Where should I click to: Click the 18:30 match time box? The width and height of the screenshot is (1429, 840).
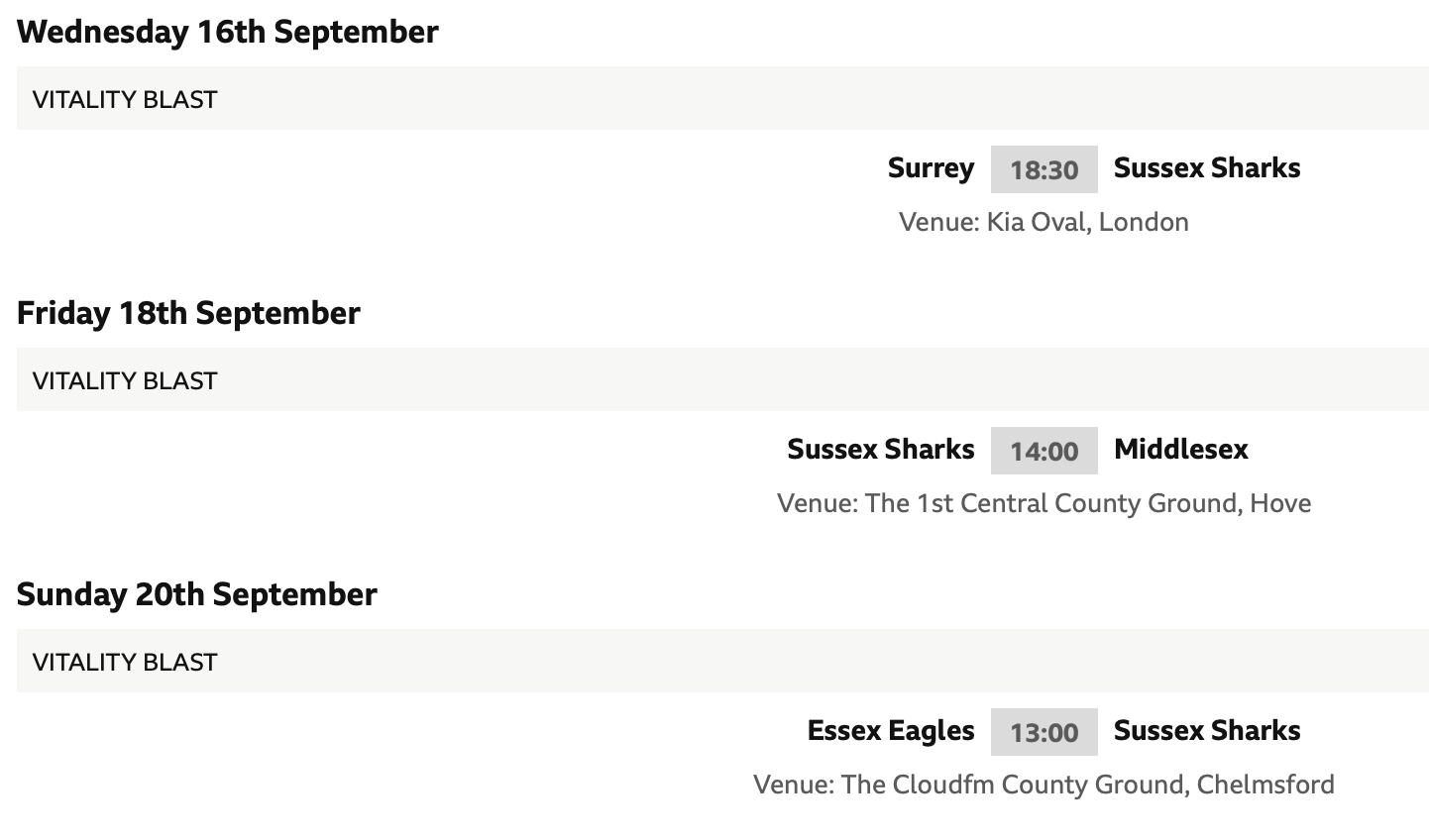1044,169
